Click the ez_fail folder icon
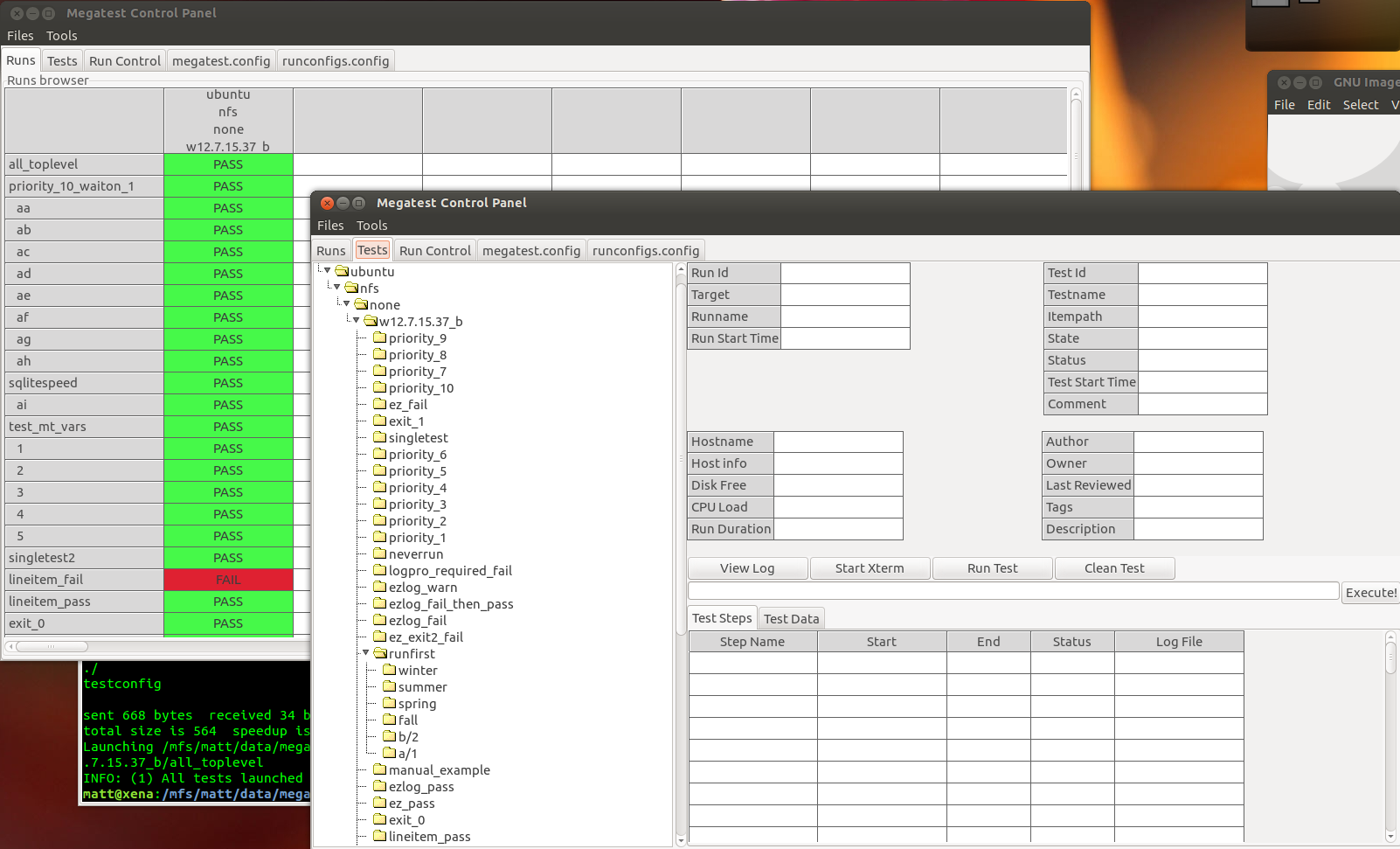The image size is (1400, 849). pyautogui.click(x=379, y=404)
